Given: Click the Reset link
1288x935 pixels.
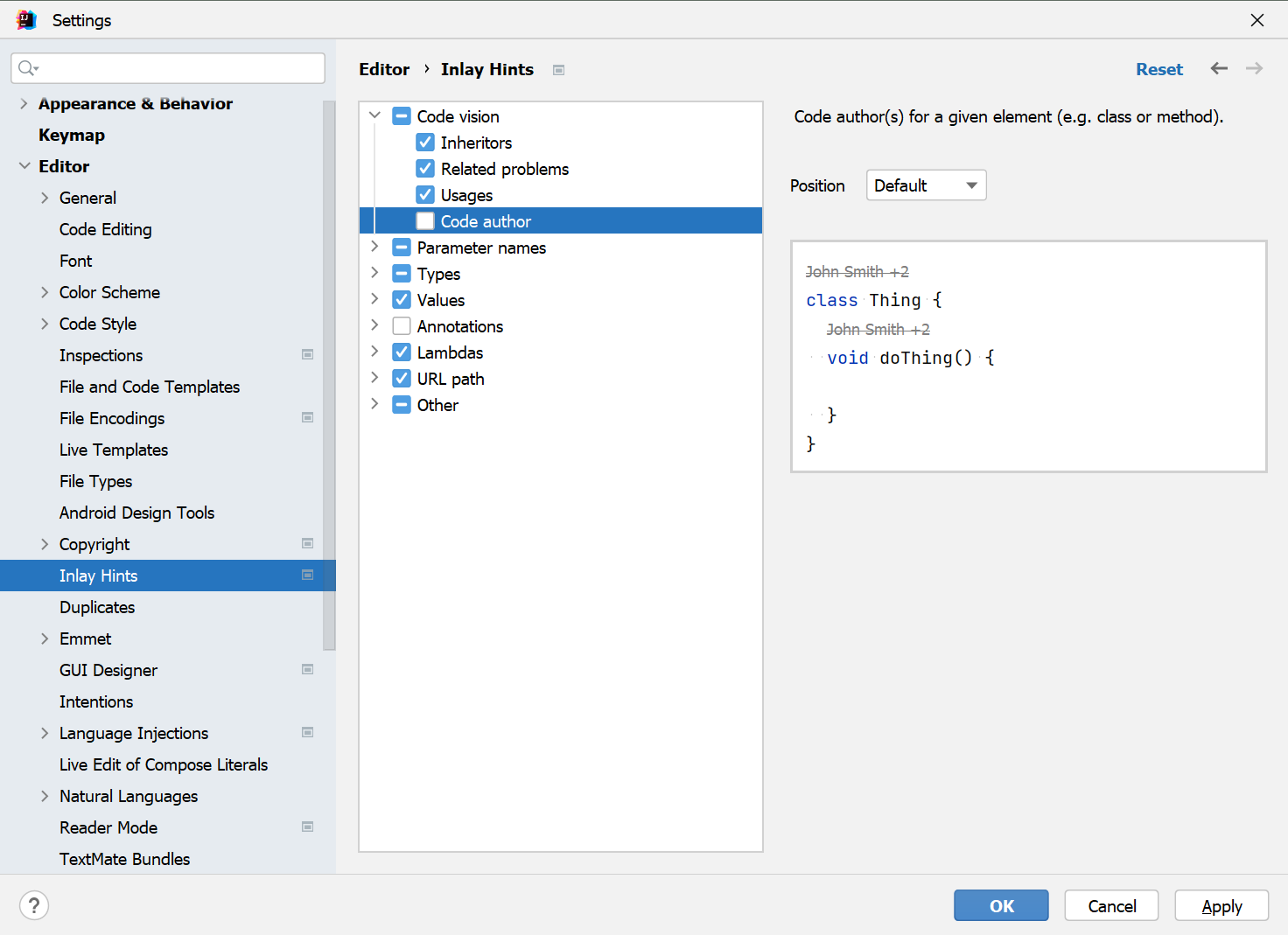Looking at the screenshot, I should click(1159, 69).
